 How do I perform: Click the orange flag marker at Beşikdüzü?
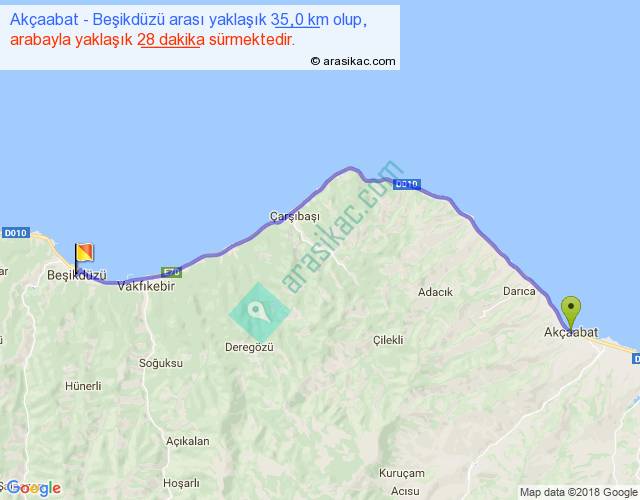(x=83, y=254)
